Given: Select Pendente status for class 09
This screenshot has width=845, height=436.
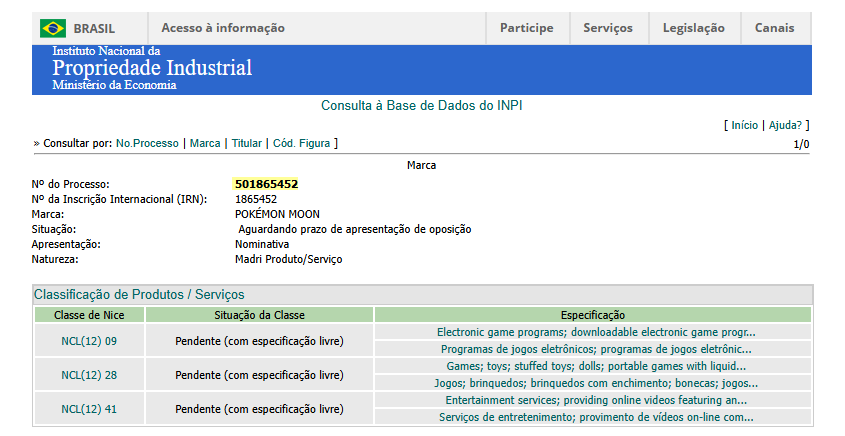Looking at the screenshot, I should [x=259, y=341].
